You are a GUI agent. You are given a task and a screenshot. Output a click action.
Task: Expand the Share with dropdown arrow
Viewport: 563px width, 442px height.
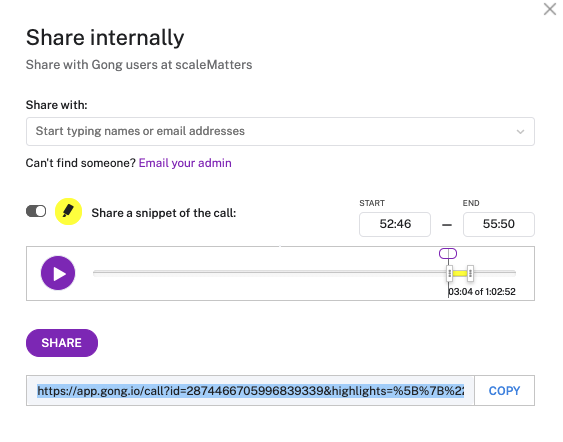click(520, 132)
